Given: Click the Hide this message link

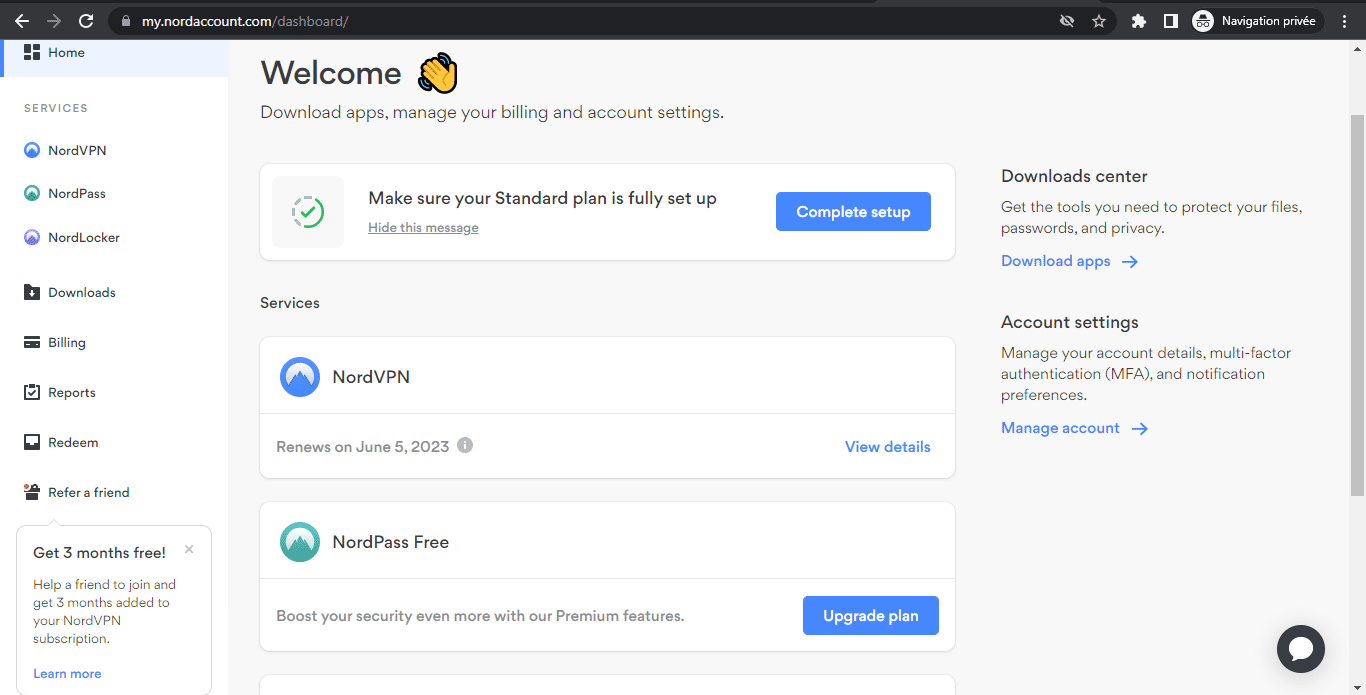Looking at the screenshot, I should [423, 228].
